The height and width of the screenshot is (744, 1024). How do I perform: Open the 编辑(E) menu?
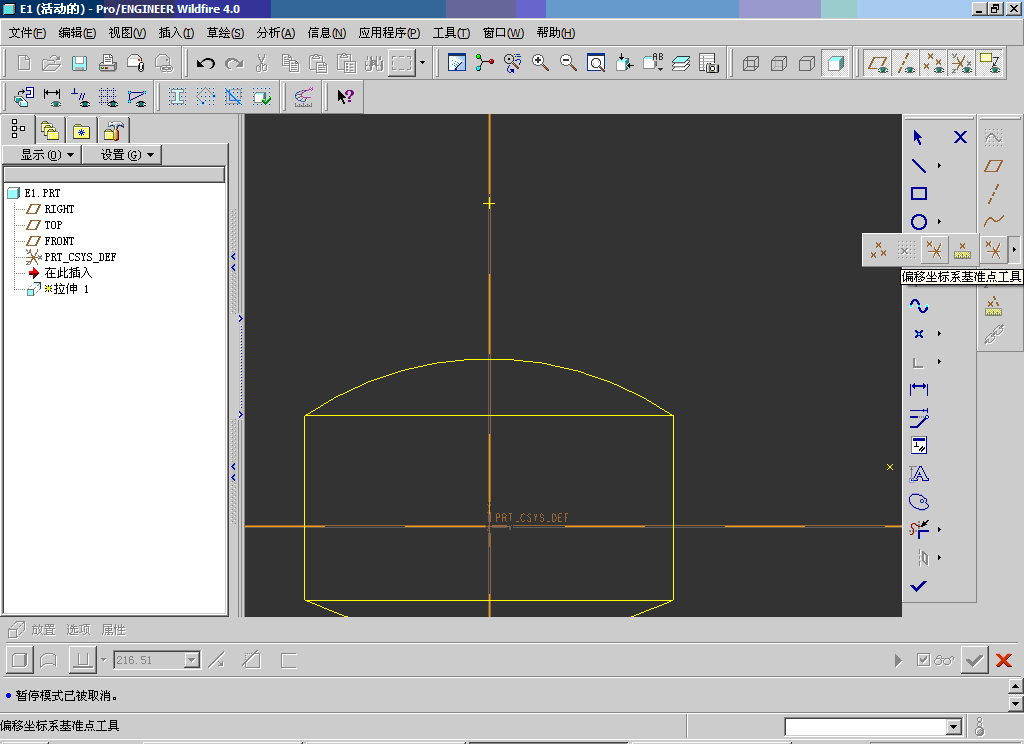pyautogui.click(x=77, y=33)
